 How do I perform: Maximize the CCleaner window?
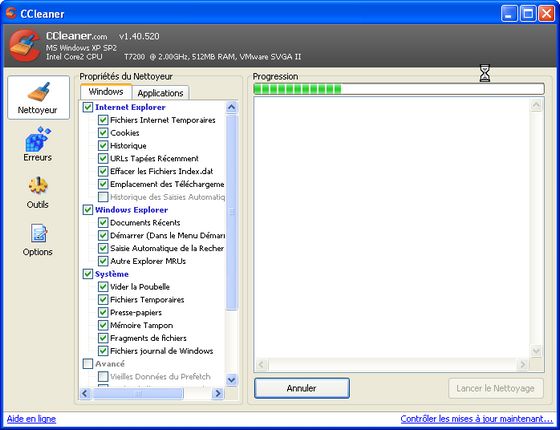528,14
